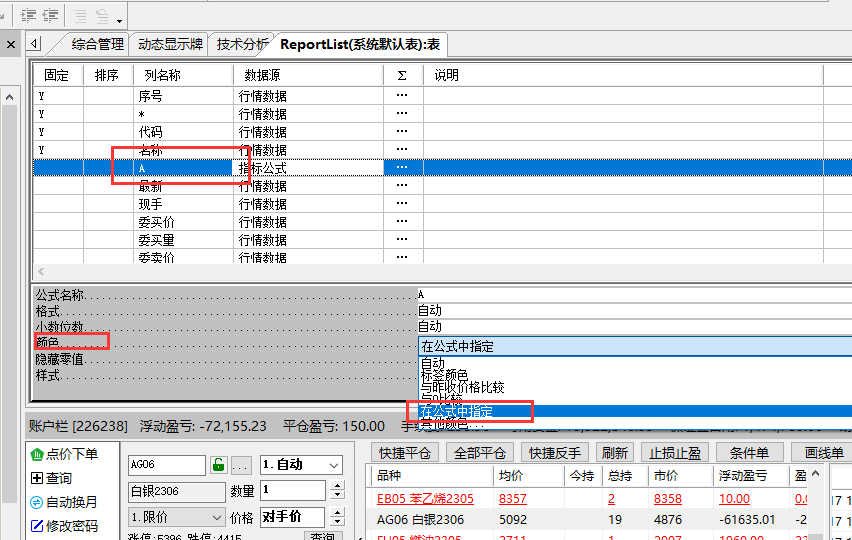Click the 条件单 button
This screenshot has height=540, width=852.
pyautogui.click(x=749, y=453)
